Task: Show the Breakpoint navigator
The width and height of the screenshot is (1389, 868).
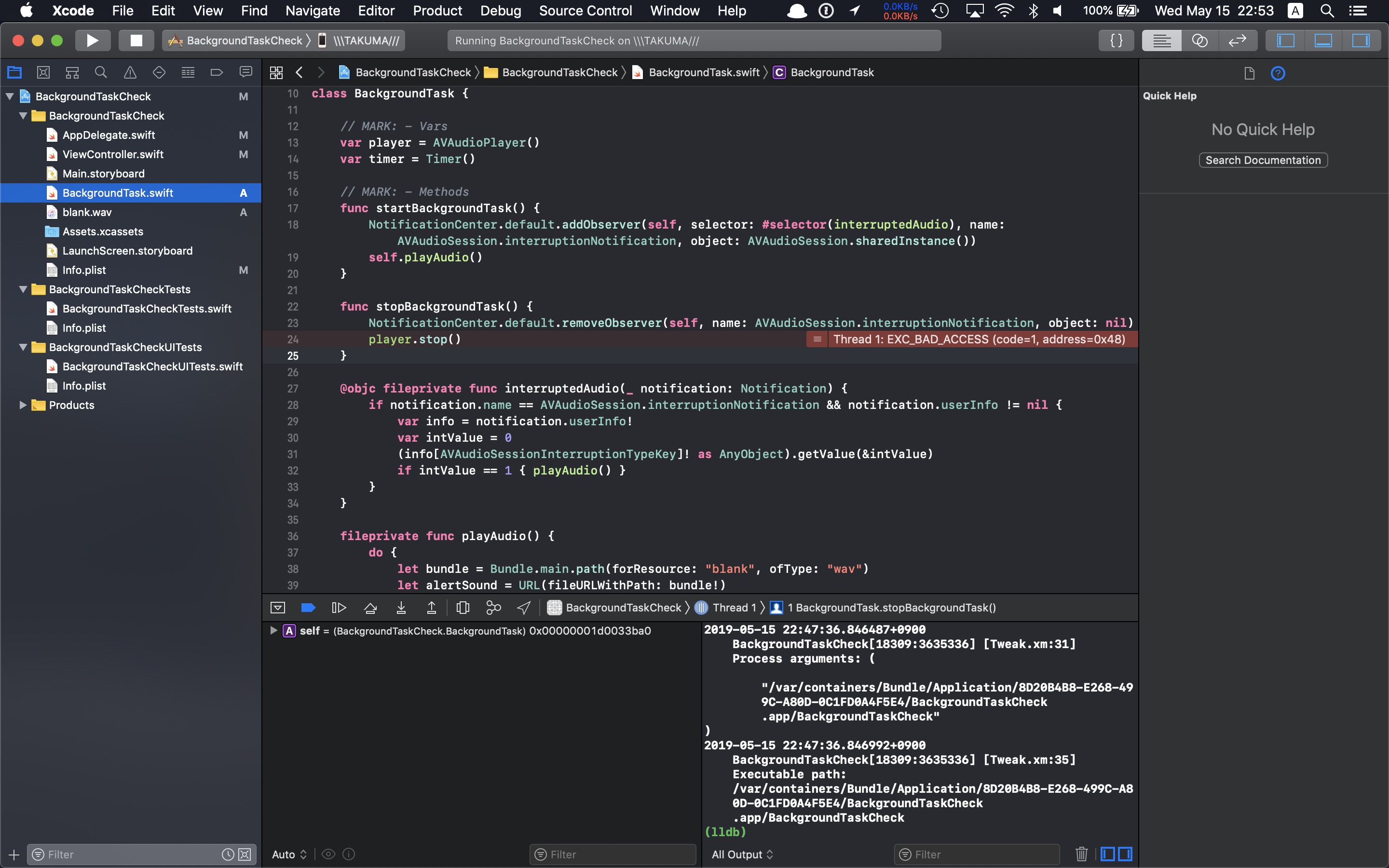Action: [x=217, y=72]
